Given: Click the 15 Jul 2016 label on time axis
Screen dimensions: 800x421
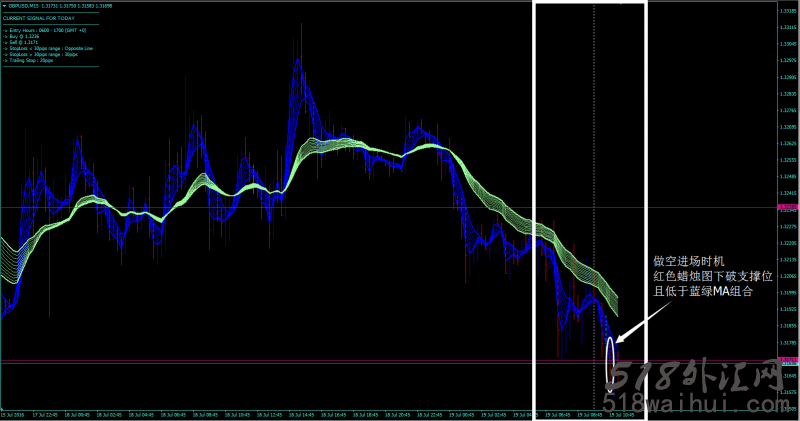Looking at the screenshot, I should click(x=14, y=413).
